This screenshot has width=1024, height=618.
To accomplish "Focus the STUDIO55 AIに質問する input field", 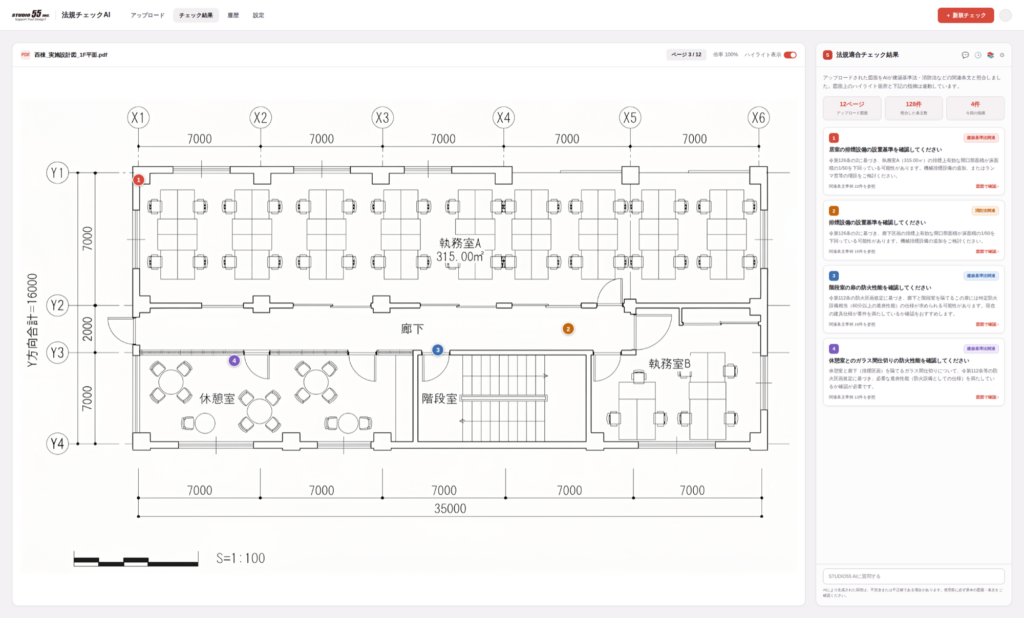I will point(913,576).
